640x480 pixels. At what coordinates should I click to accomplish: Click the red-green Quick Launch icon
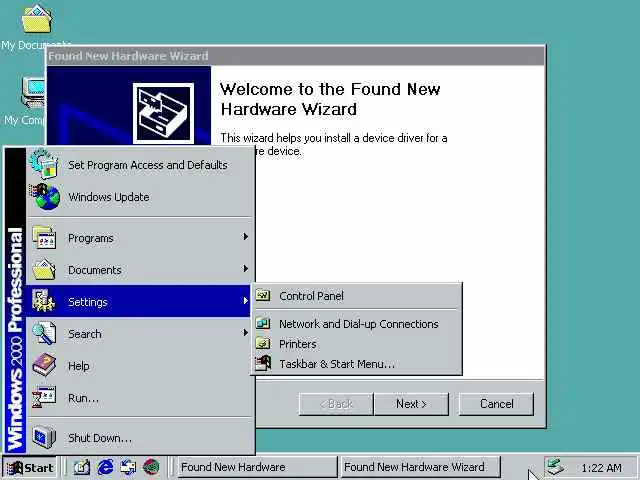click(151, 467)
